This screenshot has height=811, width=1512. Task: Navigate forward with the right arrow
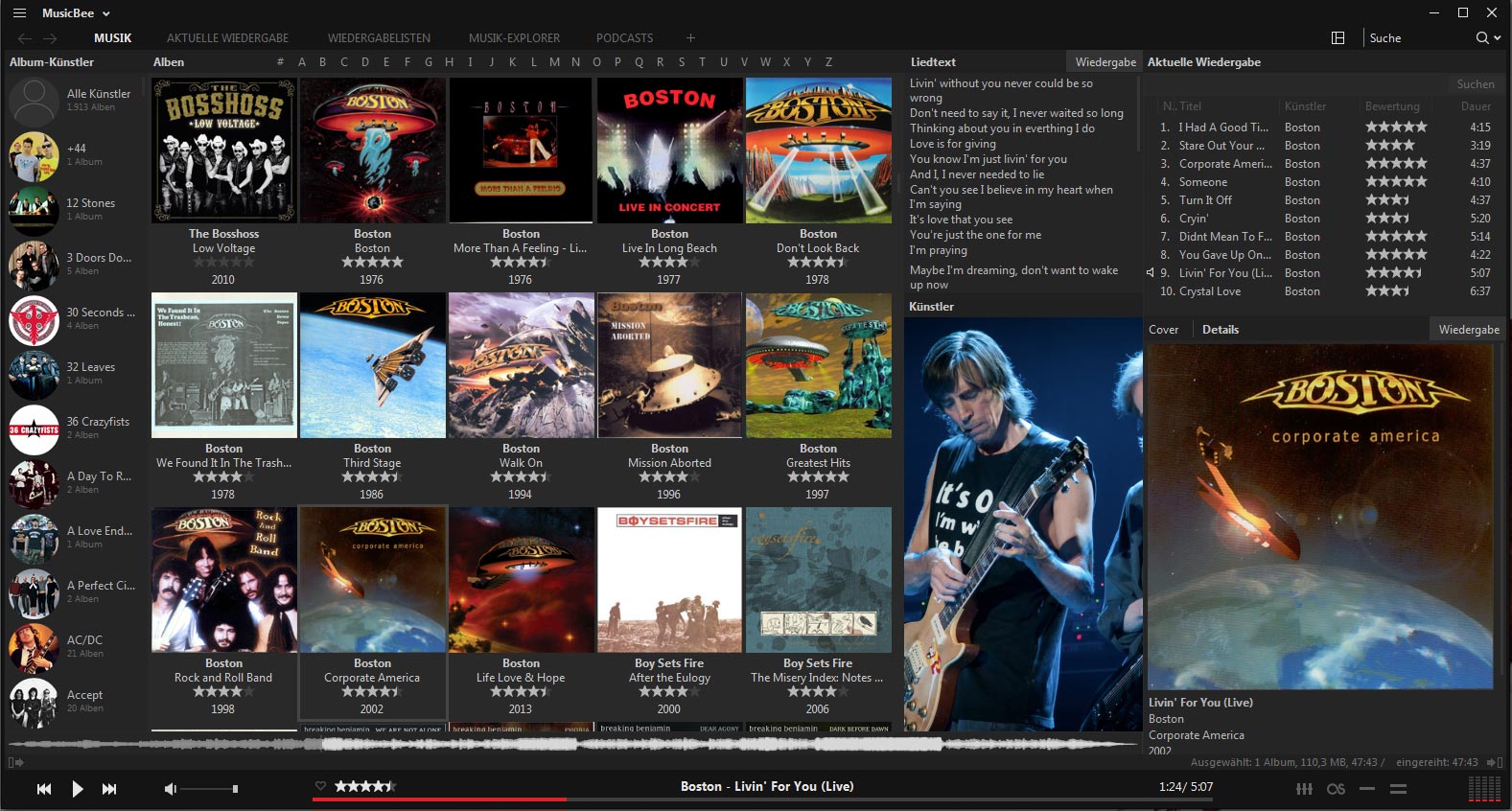[x=50, y=38]
